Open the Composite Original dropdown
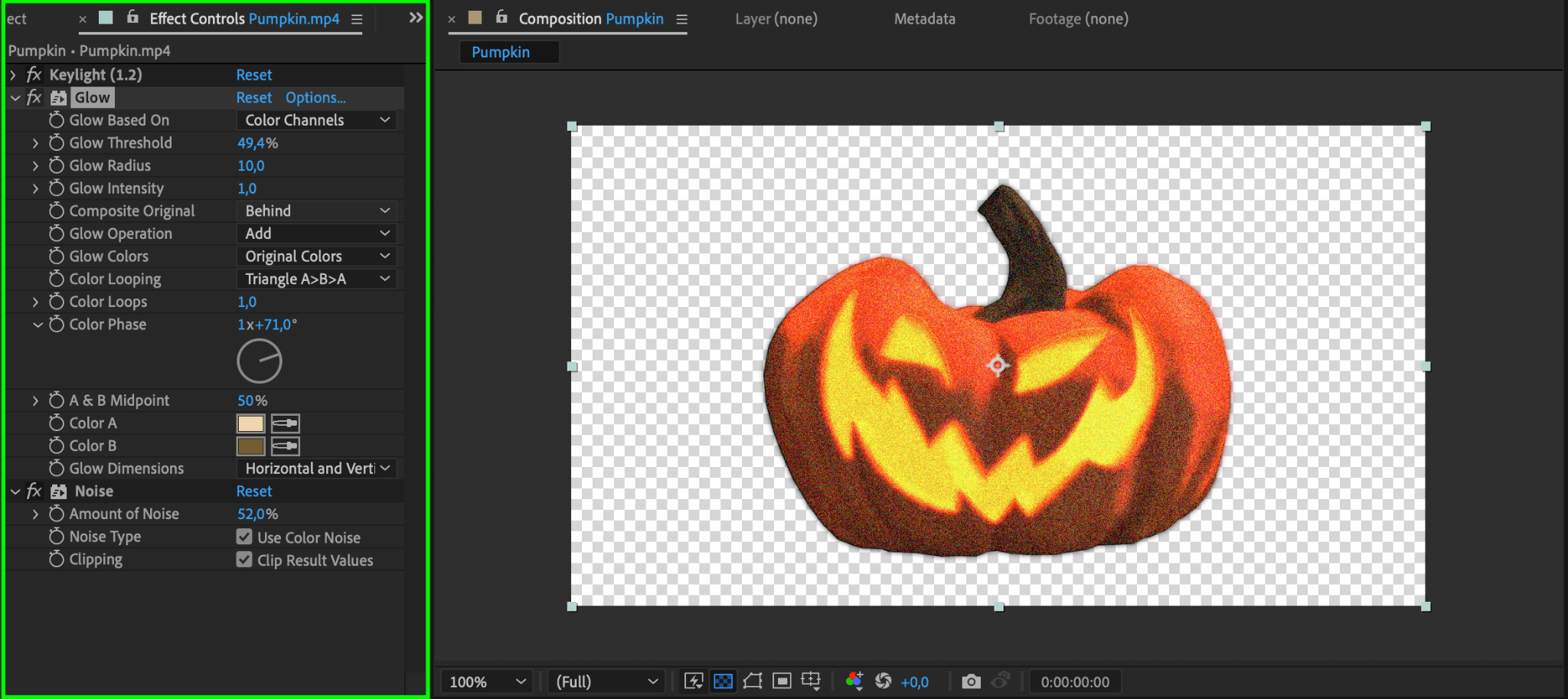Viewport: 1568px width, 699px height. pos(317,211)
